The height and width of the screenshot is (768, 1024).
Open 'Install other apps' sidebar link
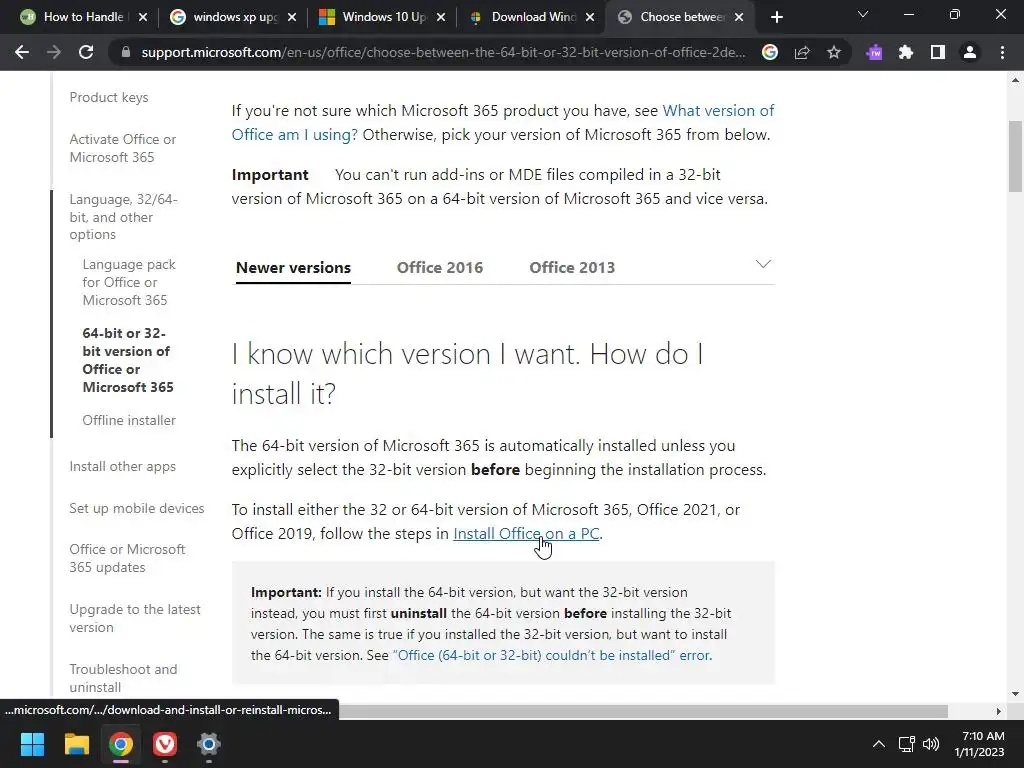(x=122, y=466)
